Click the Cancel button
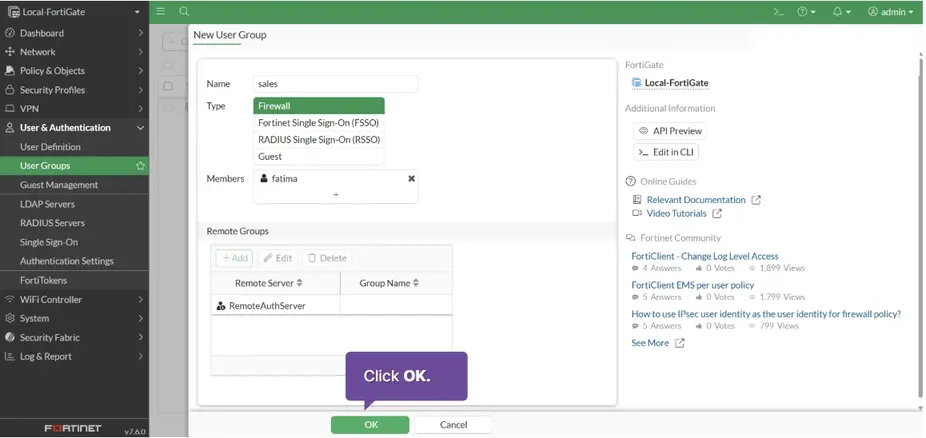This screenshot has width=926, height=438. (454, 424)
